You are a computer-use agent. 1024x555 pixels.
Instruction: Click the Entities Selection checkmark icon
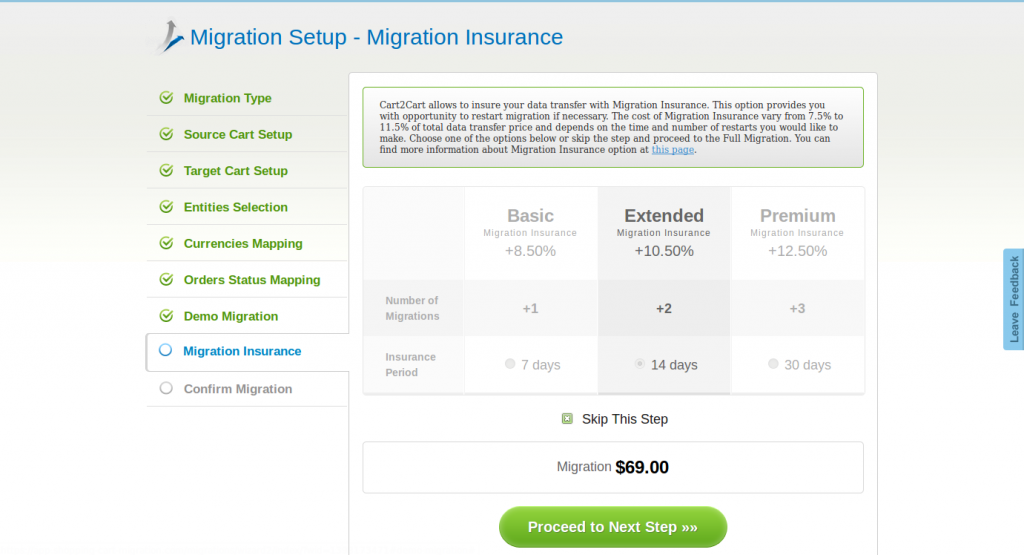click(166, 207)
